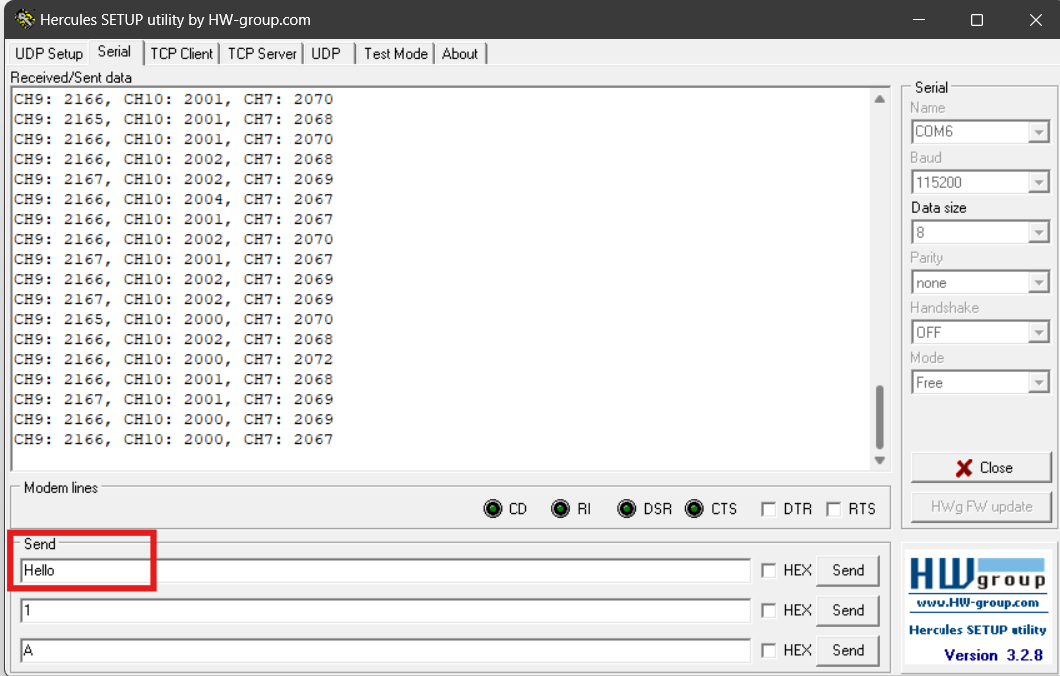Click the RI modem status indicator
The height and width of the screenshot is (676, 1060).
coord(561,508)
